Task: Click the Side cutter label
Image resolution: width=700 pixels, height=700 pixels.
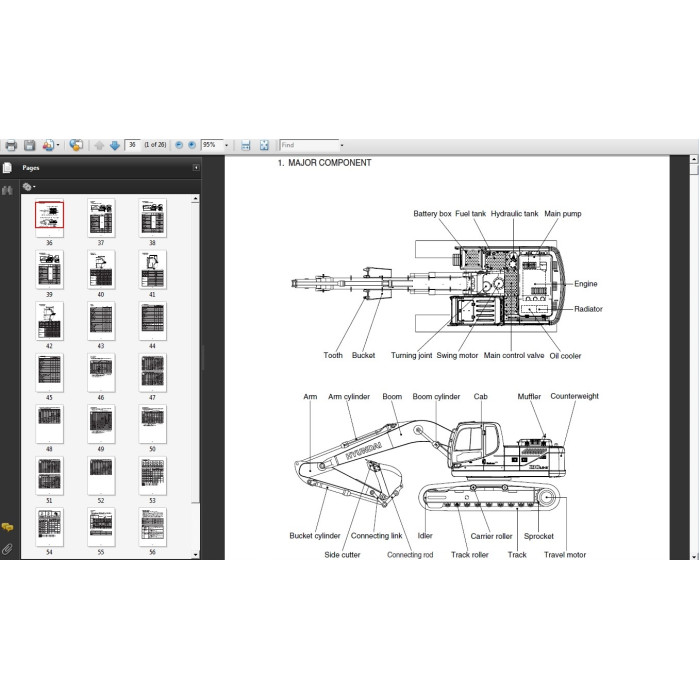Action: (342, 555)
